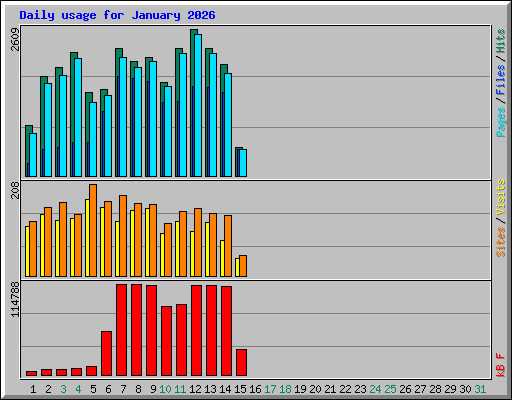The height and width of the screenshot is (400, 512).
Task: Select day 27 on the date axis
Action: [420, 389]
